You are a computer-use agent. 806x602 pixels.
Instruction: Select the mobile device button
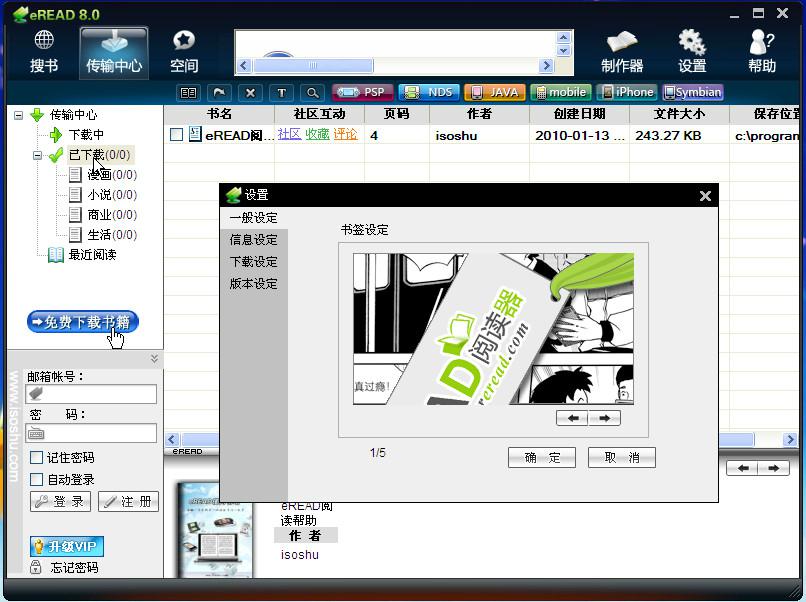(x=561, y=93)
